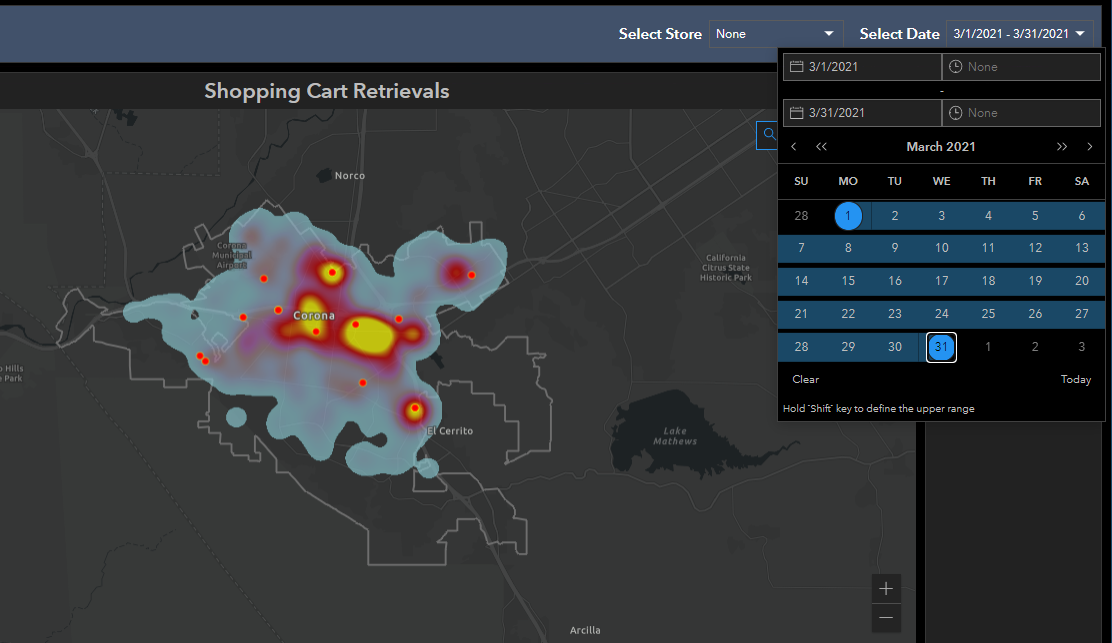Collapse the Select Date dropdown
1112x643 pixels.
1079,33
